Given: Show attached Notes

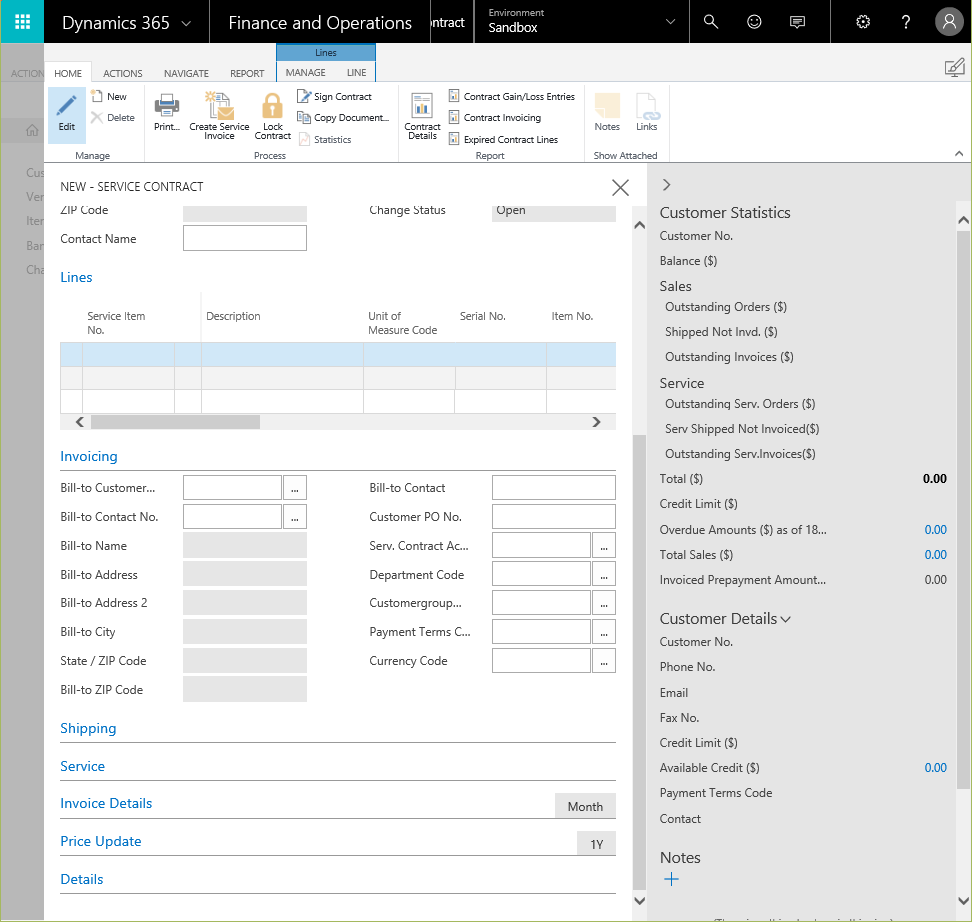Looking at the screenshot, I should click(x=607, y=112).
